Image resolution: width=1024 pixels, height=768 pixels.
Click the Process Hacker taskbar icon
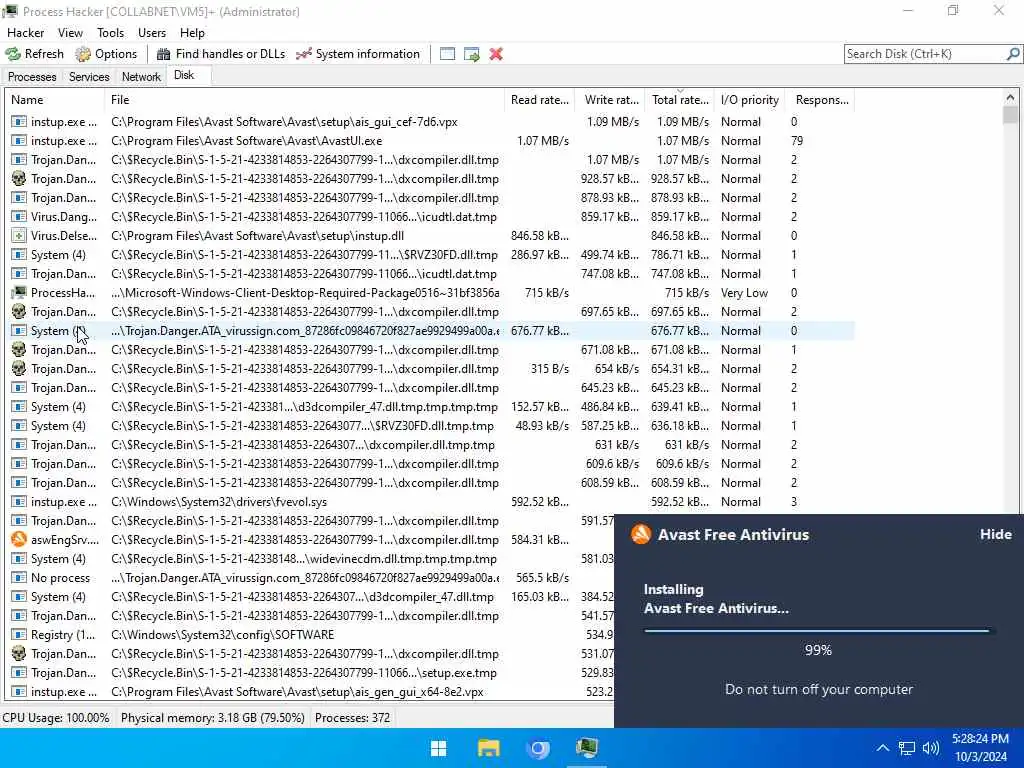click(587, 748)
